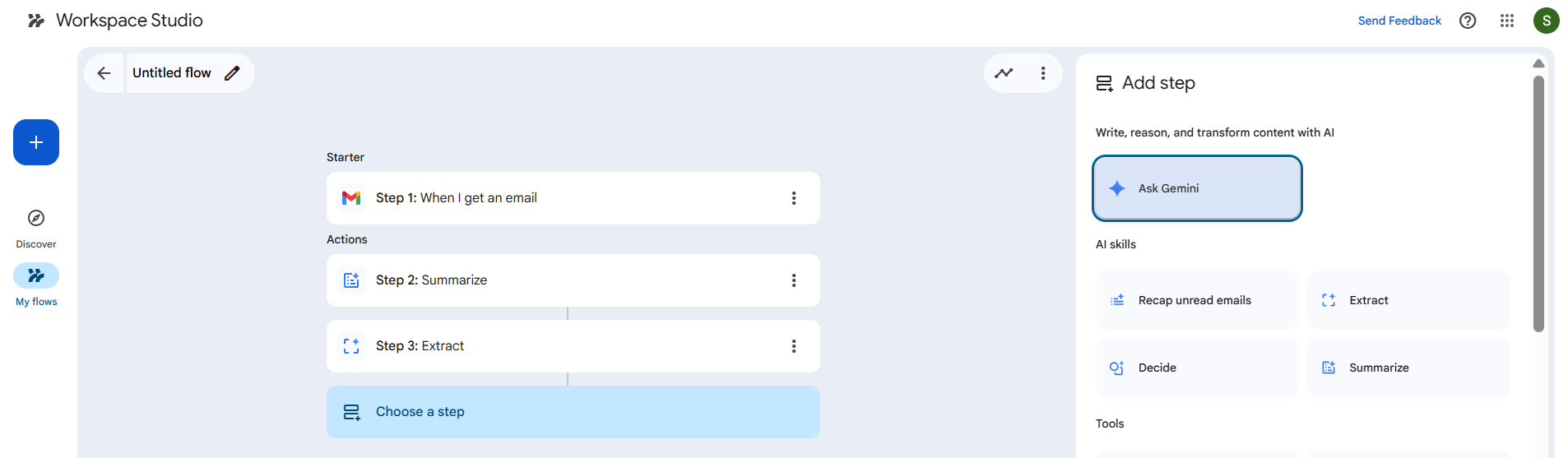
Task: Click the pencil icon to rename flow
Action: coord(232,73)
